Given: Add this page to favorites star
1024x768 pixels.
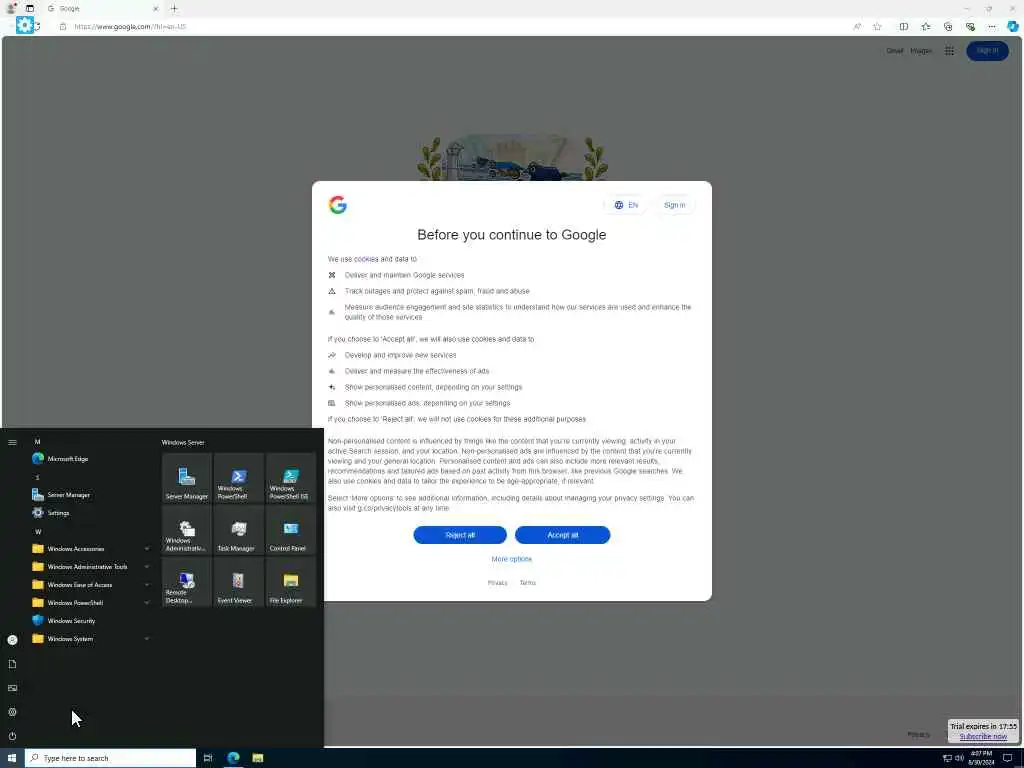Looking at the screenshot, I should tap(877, 27).
